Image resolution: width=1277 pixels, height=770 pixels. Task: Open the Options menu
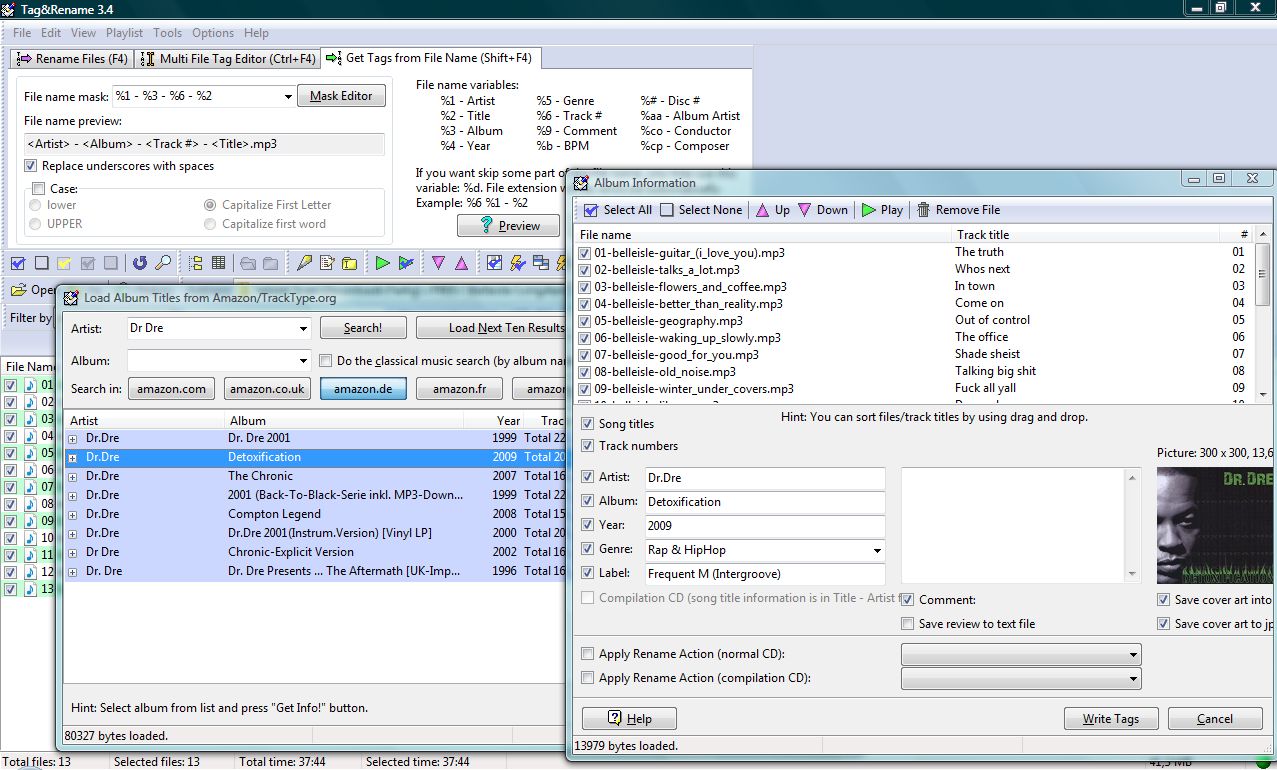click(x=213, y=33)
